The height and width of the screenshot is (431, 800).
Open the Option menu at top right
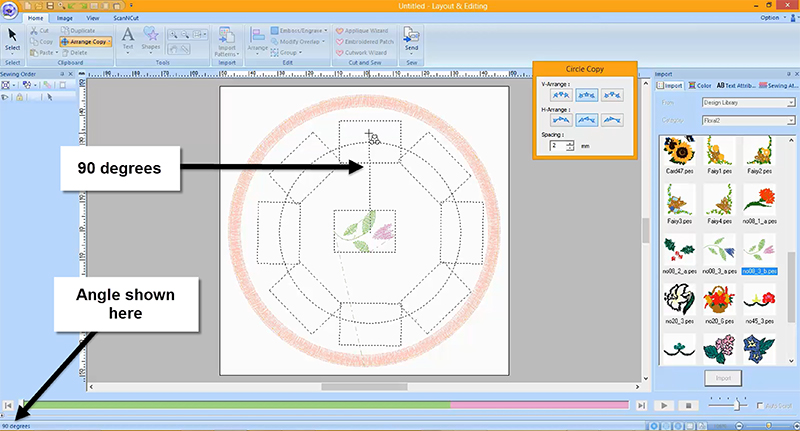[x=770, y=18]
